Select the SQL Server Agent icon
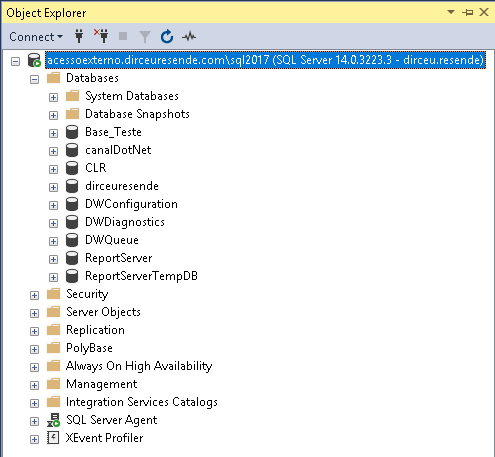This screenshot has height=457, width=495. point(53,420)
